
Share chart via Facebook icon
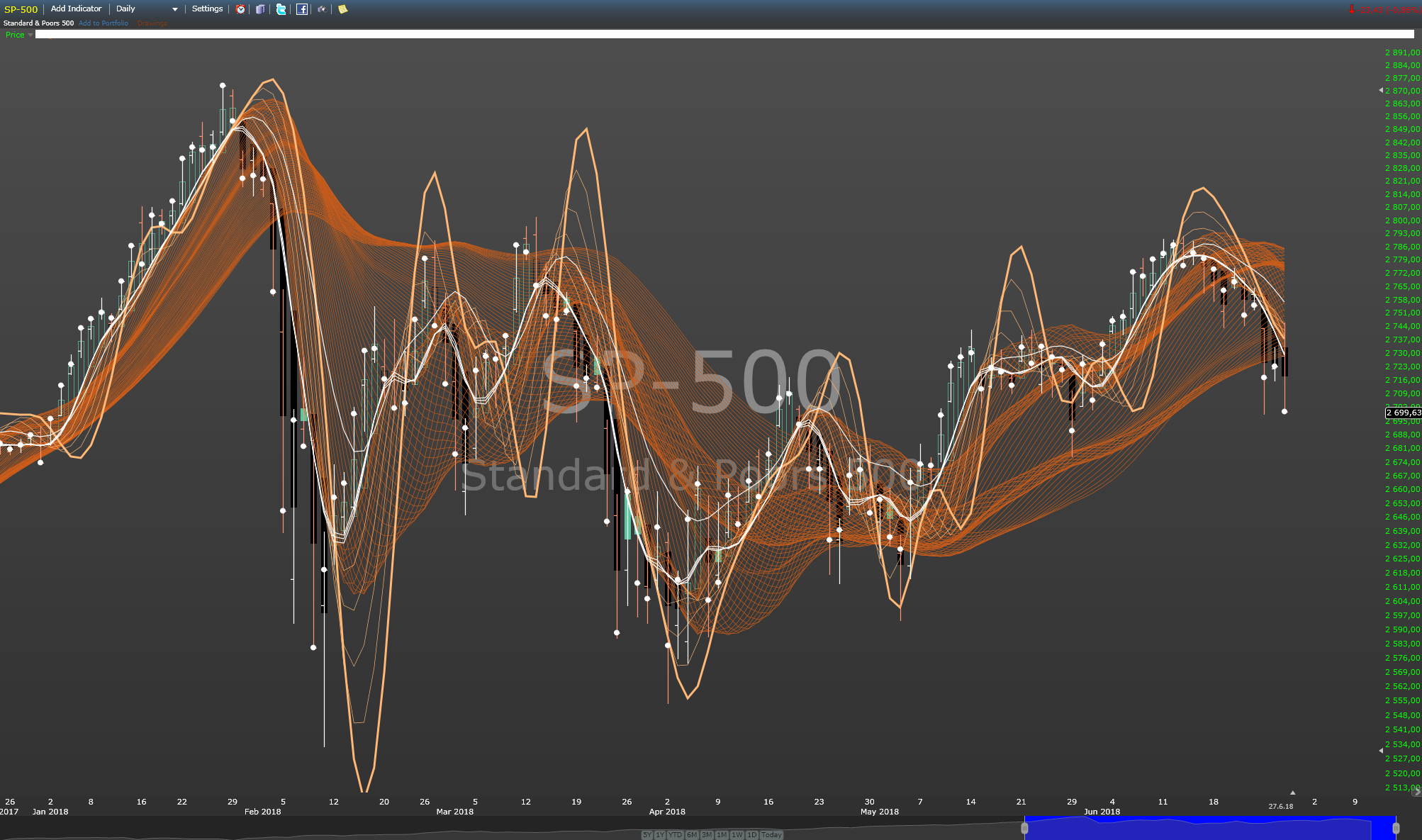click(x=302, y=9)
